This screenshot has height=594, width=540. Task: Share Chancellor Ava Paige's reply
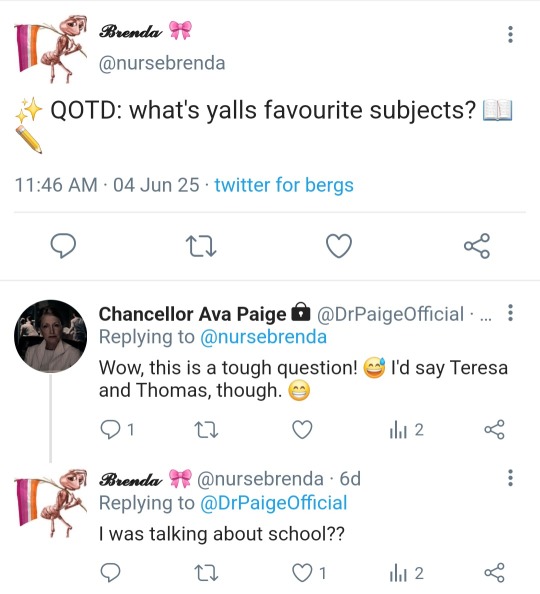(x=495, y=430)
